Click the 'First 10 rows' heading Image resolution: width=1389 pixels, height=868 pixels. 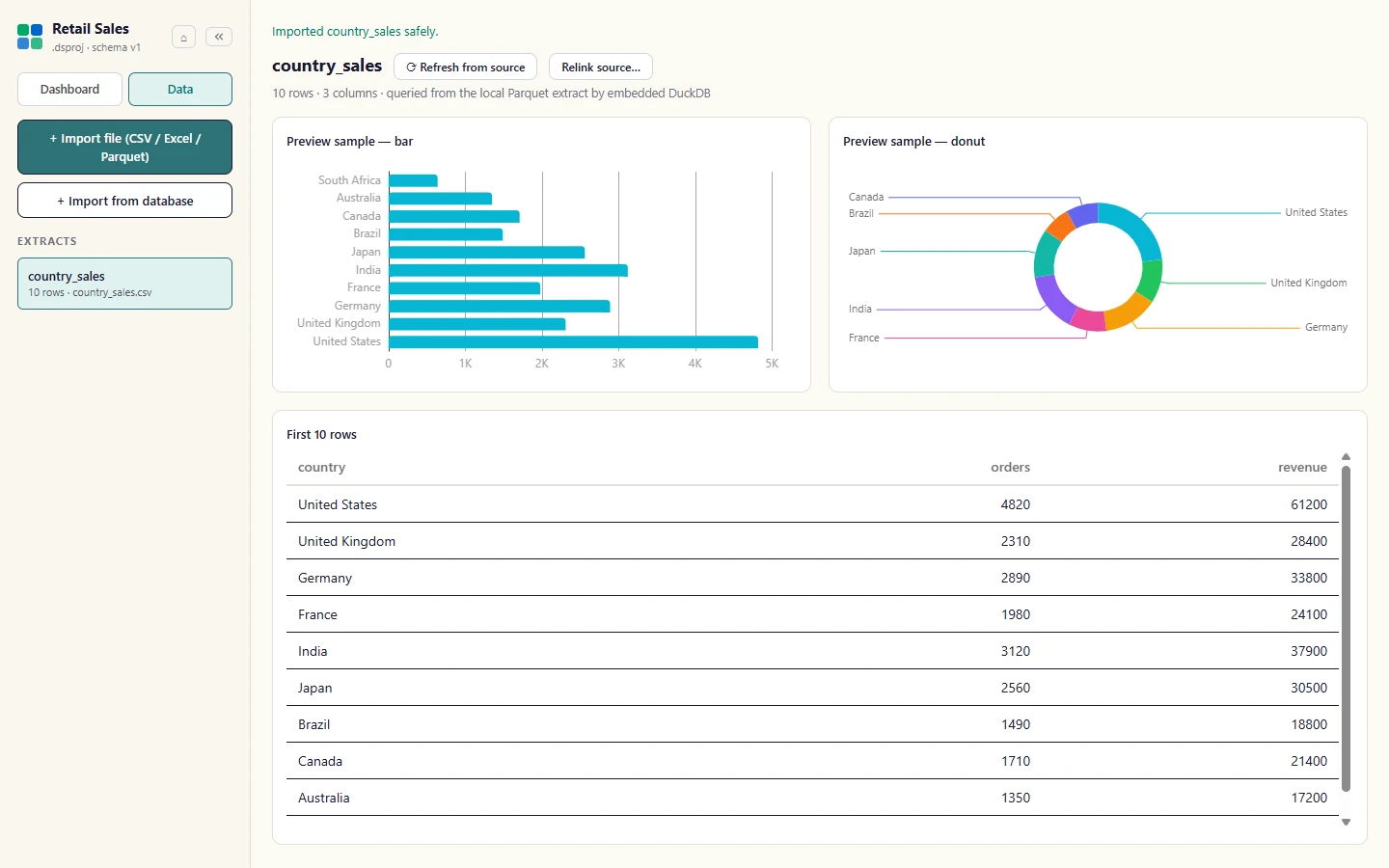[x=321, y=434]
